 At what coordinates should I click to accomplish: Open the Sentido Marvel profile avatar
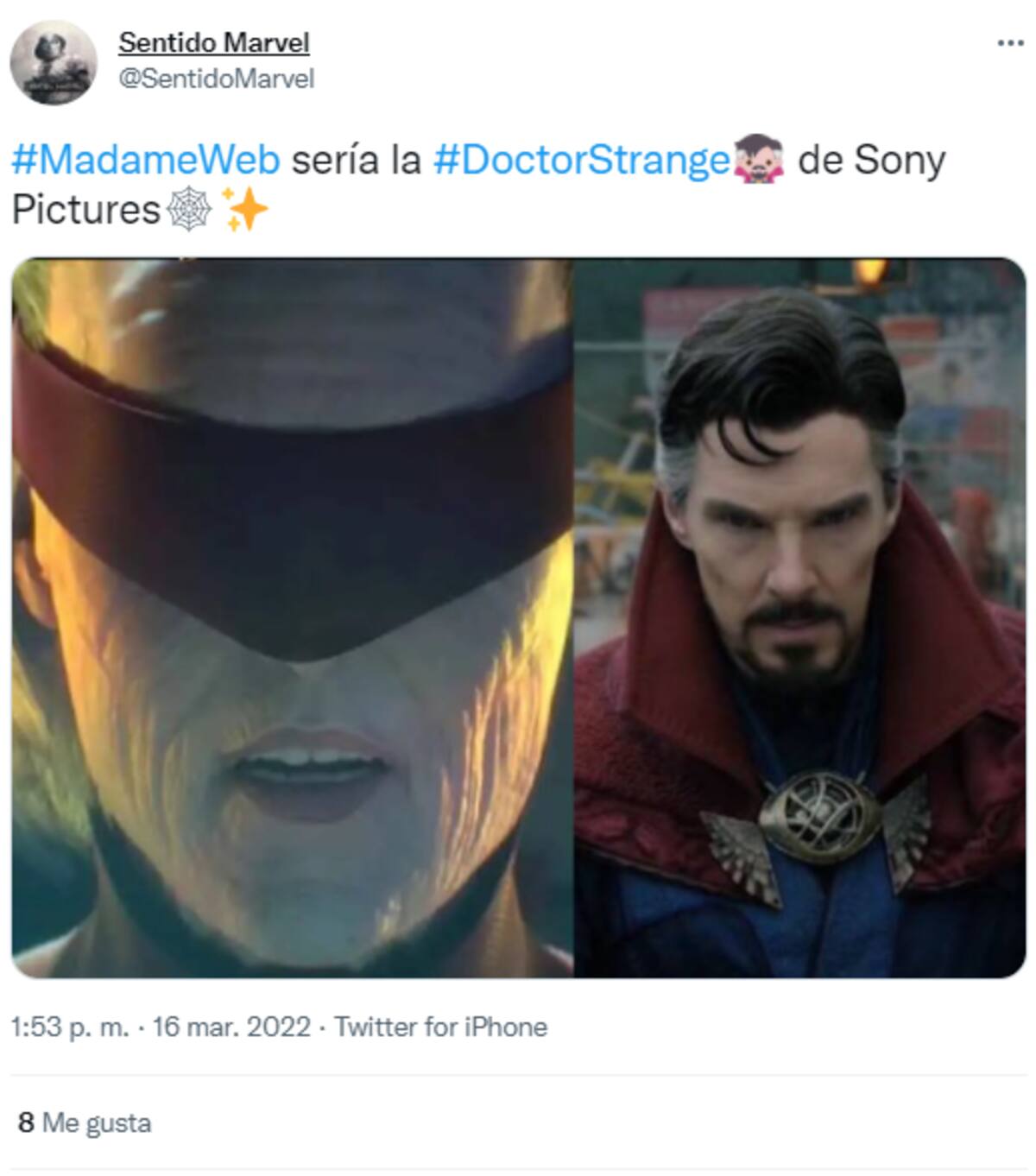53,62
